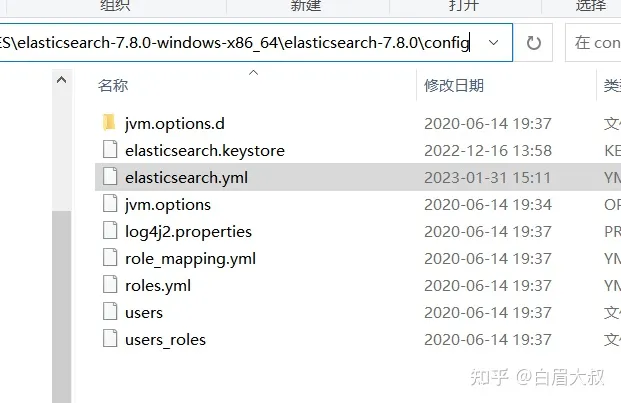
Task: Click the roles.yml file icon
Action: pos(110,285)
